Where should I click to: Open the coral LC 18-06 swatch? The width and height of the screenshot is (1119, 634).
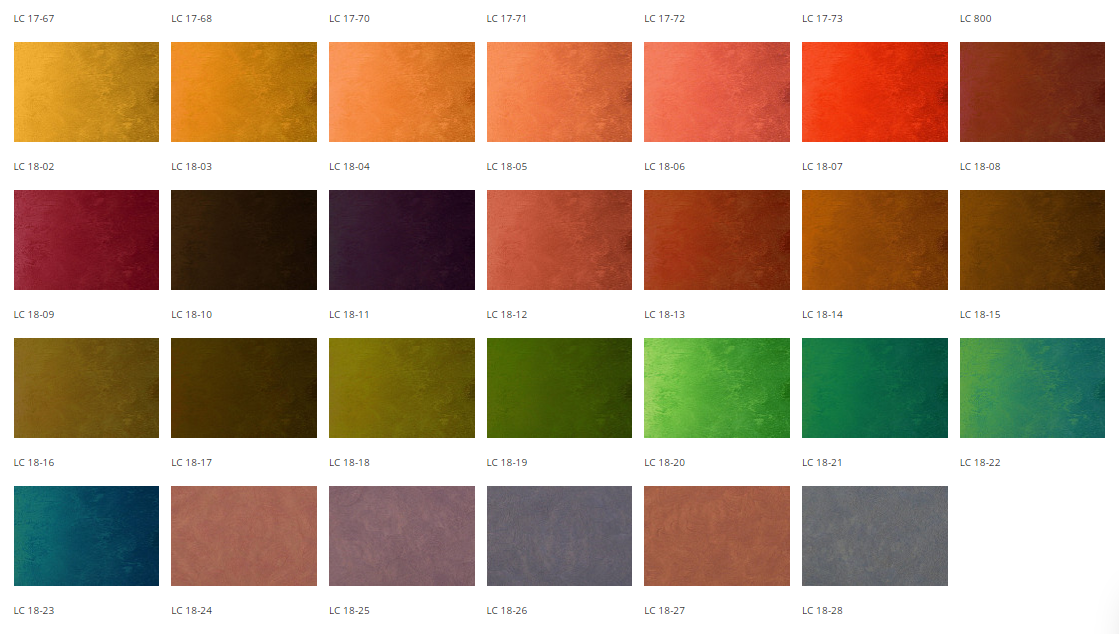pyautogui.click(x=717, y=92)
